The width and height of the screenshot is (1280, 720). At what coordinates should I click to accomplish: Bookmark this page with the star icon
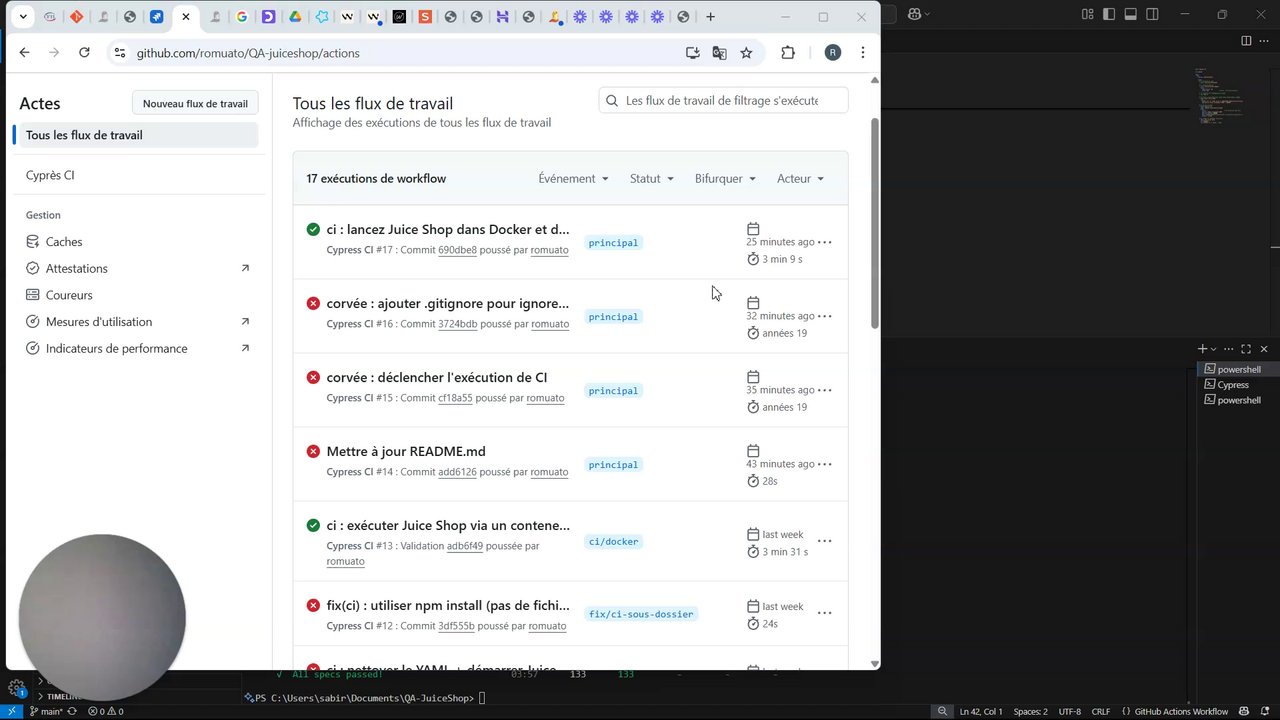pyautogui.click(x=746, y=53)
